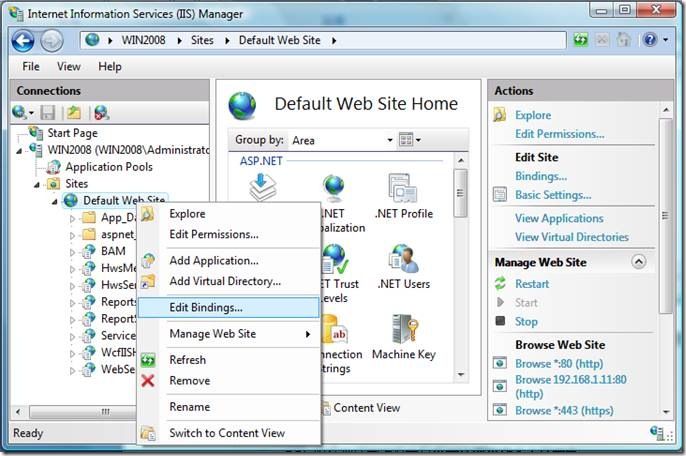The width and height of the screenshot is (686, 456).
Task: Click the Application Pools gear icon in tree
Action: pyautogui.click(x=53, y=167)
